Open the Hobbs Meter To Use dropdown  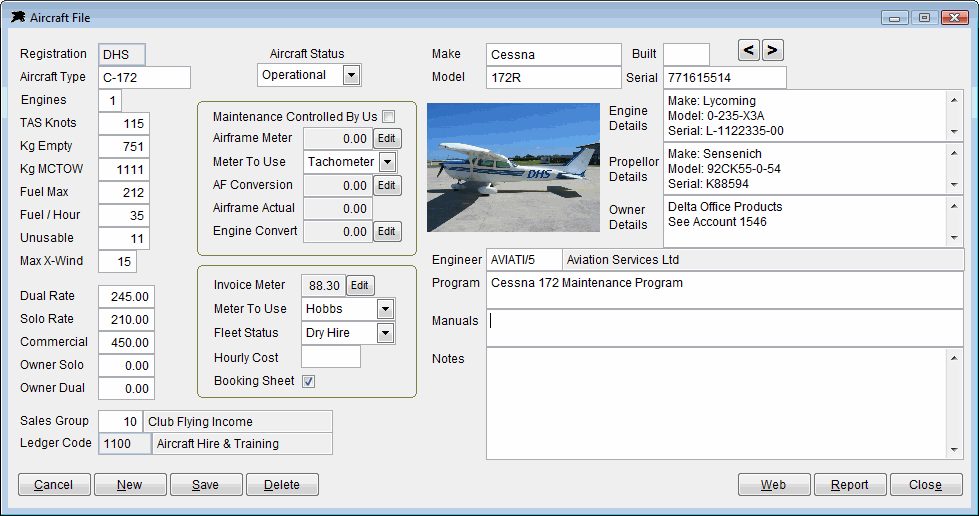point(385,309)
